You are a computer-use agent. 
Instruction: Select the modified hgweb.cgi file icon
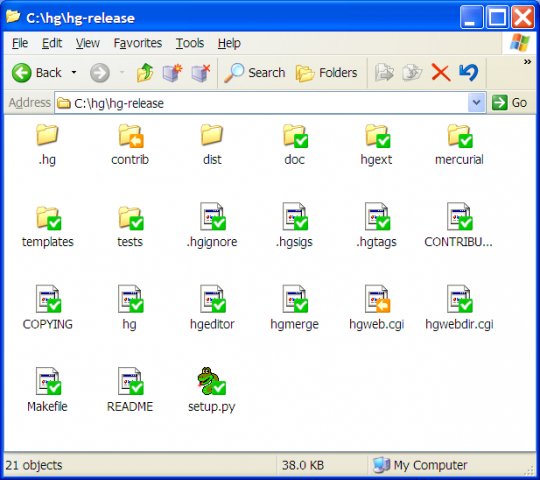377,299
